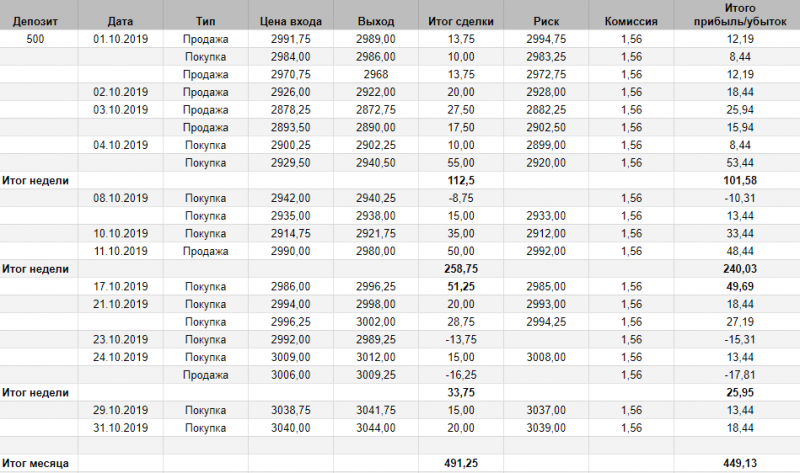Click the Итог сделки column header
Image resolution: width=800 pixels, height=473 pixels.
point(455,20)
